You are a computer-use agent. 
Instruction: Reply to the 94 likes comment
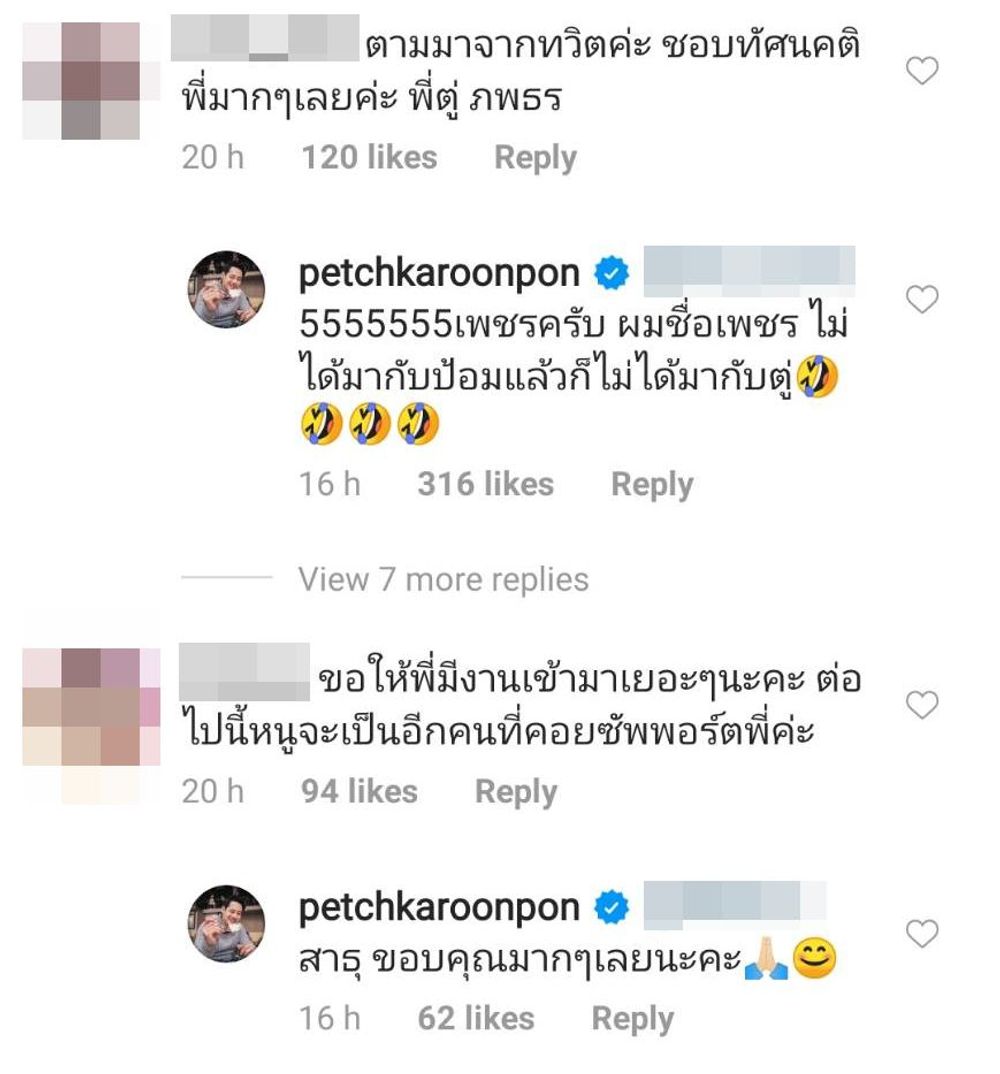(x=516, y=792)
